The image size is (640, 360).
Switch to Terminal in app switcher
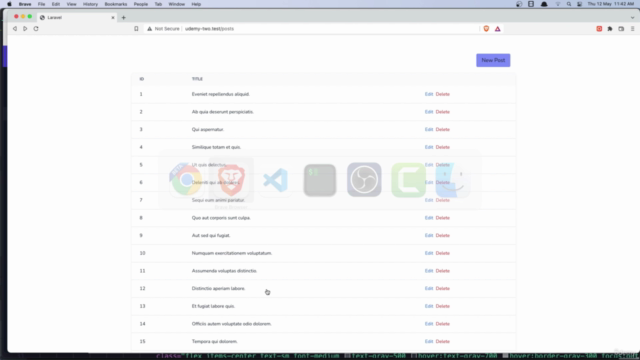coord(320,180)
